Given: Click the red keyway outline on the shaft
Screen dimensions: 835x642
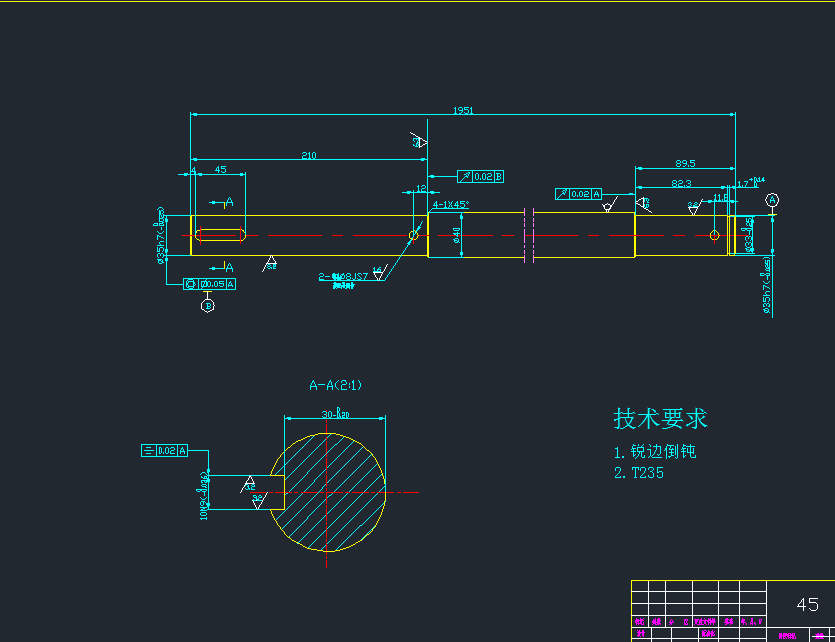Looking at the screenshot, I should click(220, 234).
